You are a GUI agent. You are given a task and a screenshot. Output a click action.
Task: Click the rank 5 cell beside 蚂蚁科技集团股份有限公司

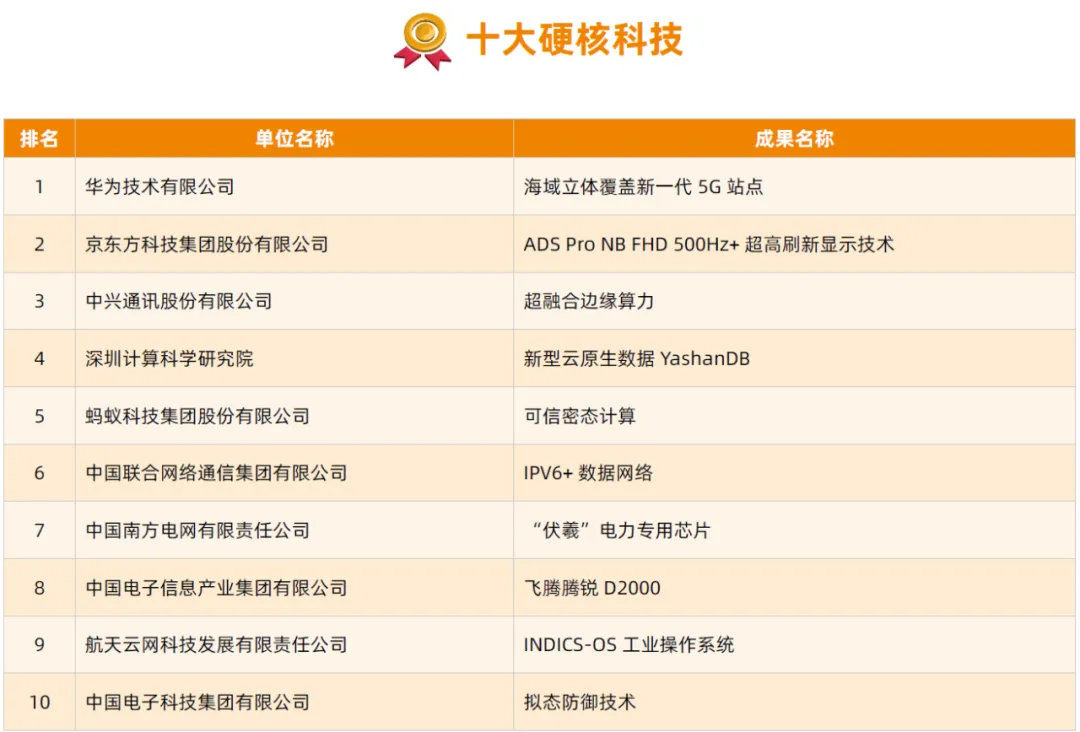[x=39, y=416]
